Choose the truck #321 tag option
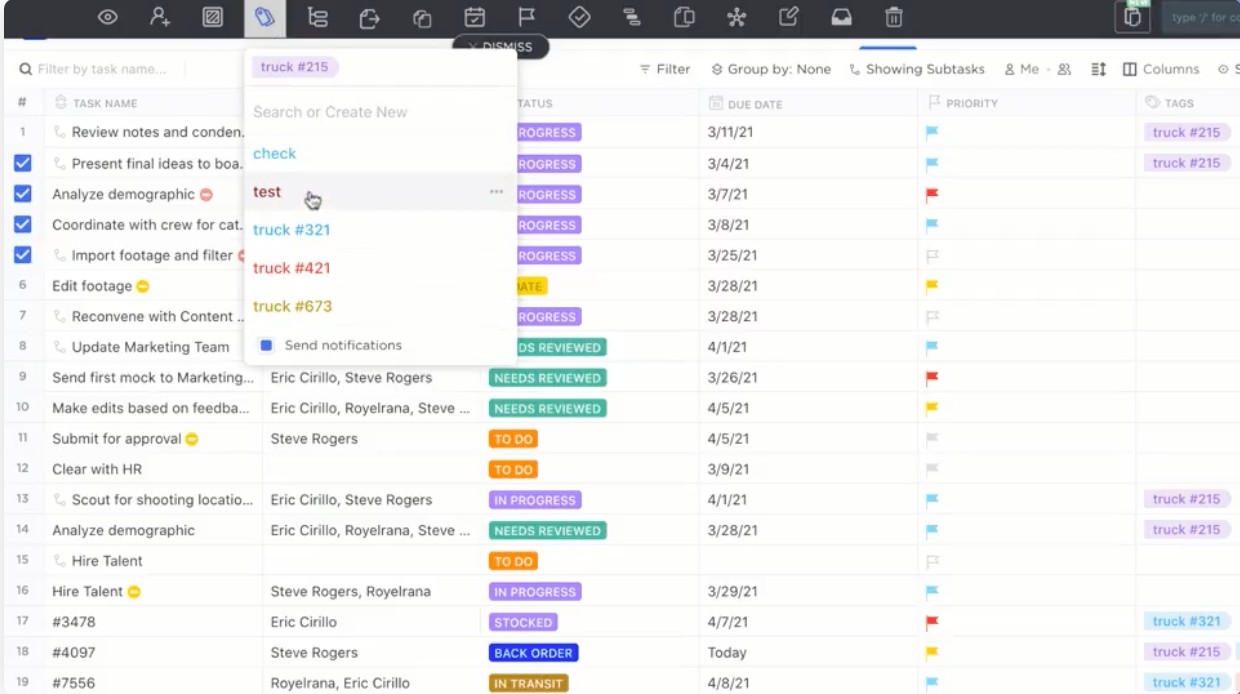 click(x=291, y=230)
